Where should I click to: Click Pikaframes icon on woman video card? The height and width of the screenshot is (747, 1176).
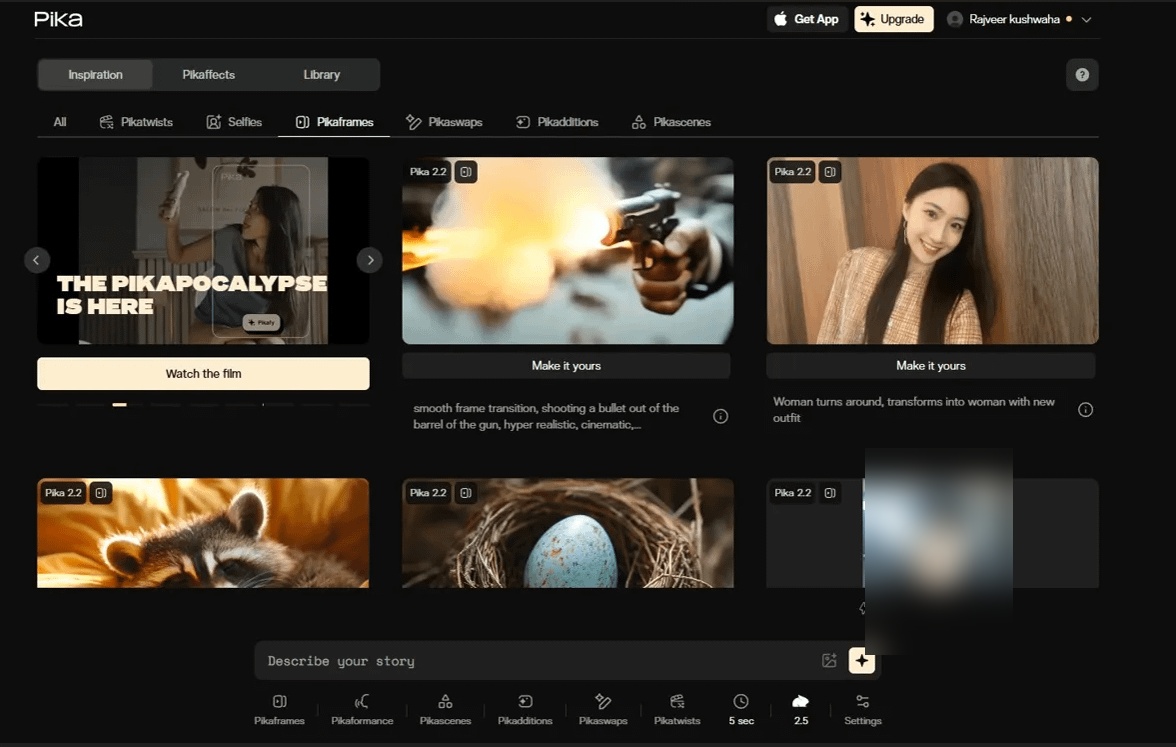(830, 172)
